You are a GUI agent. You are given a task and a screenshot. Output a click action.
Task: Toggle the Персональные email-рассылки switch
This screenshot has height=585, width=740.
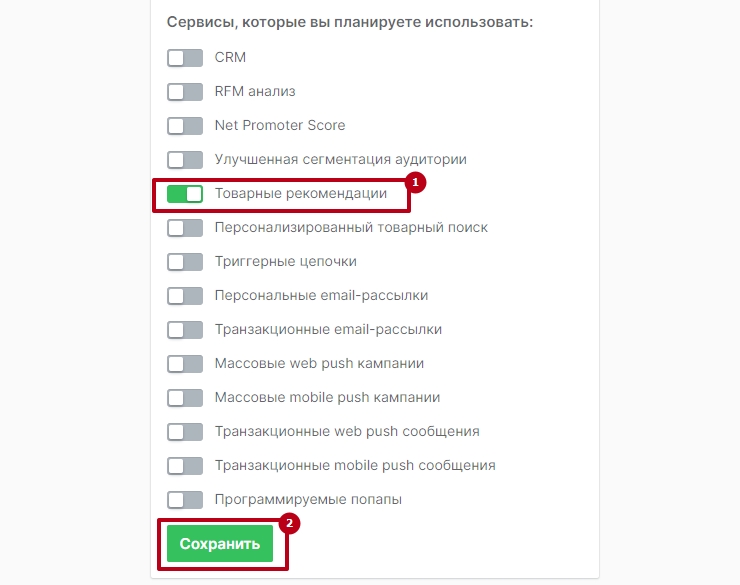pyautogui.click(x=185, y=296)
